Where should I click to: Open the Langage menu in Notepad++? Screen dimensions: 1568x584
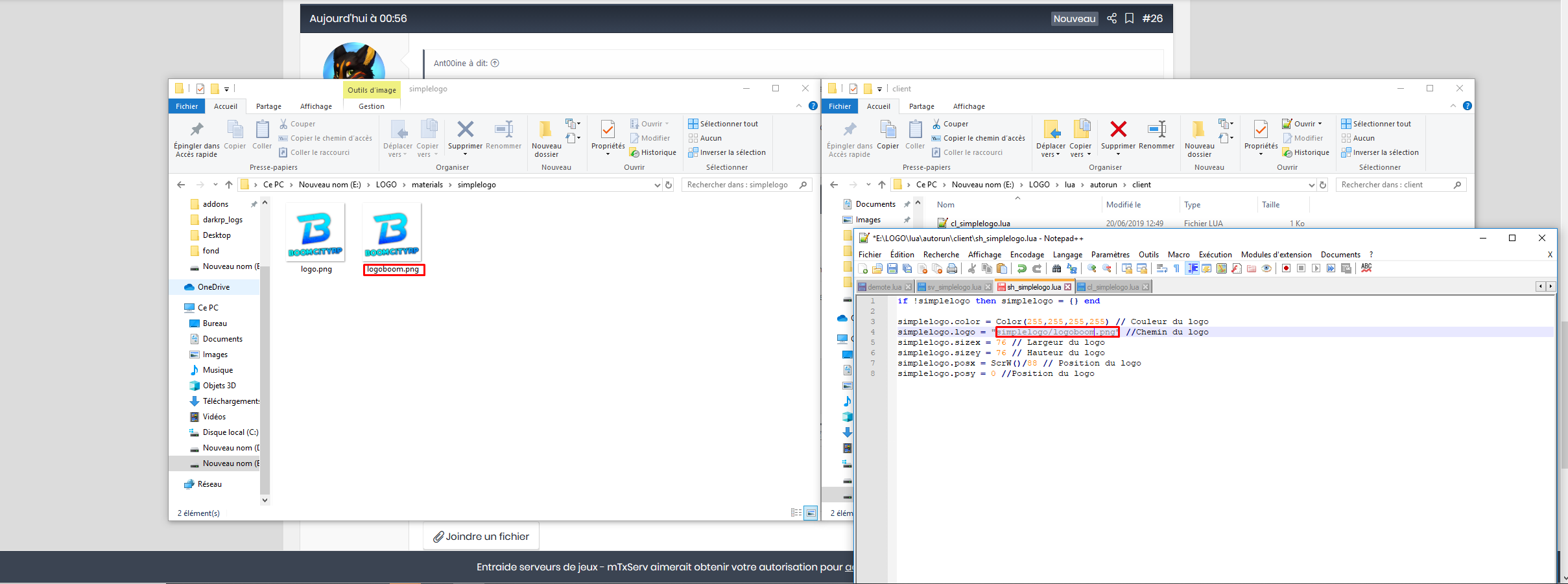1067,255
